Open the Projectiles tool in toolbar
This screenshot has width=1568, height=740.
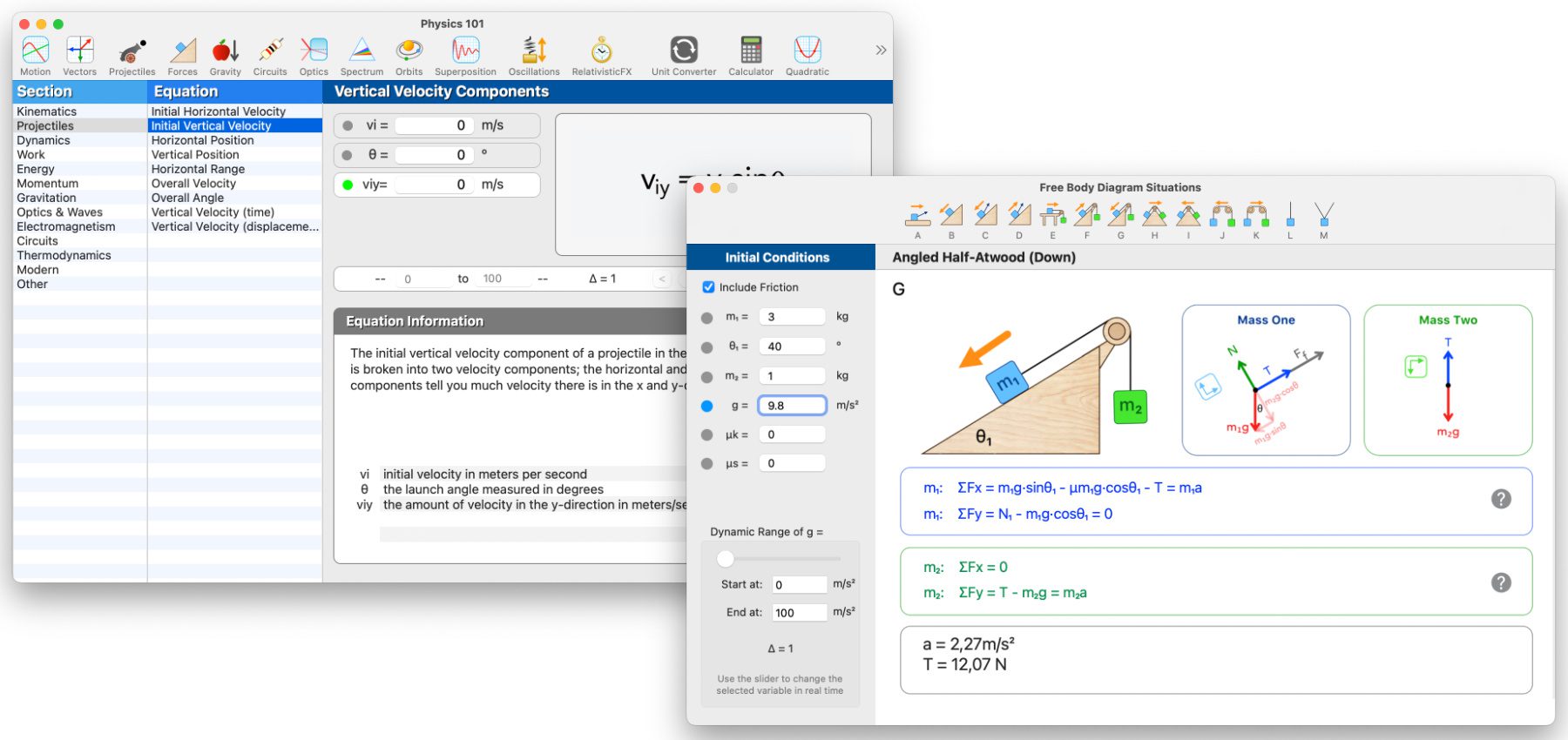[x=132, y=56]
